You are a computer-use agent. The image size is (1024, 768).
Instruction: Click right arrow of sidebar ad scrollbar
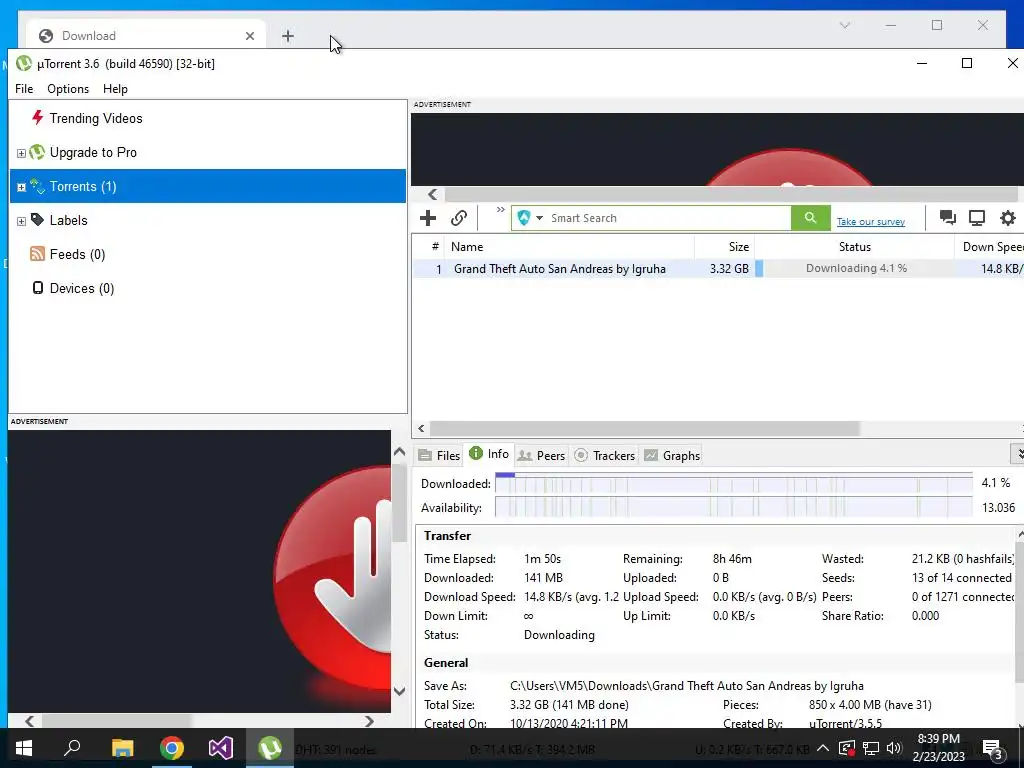369,721
